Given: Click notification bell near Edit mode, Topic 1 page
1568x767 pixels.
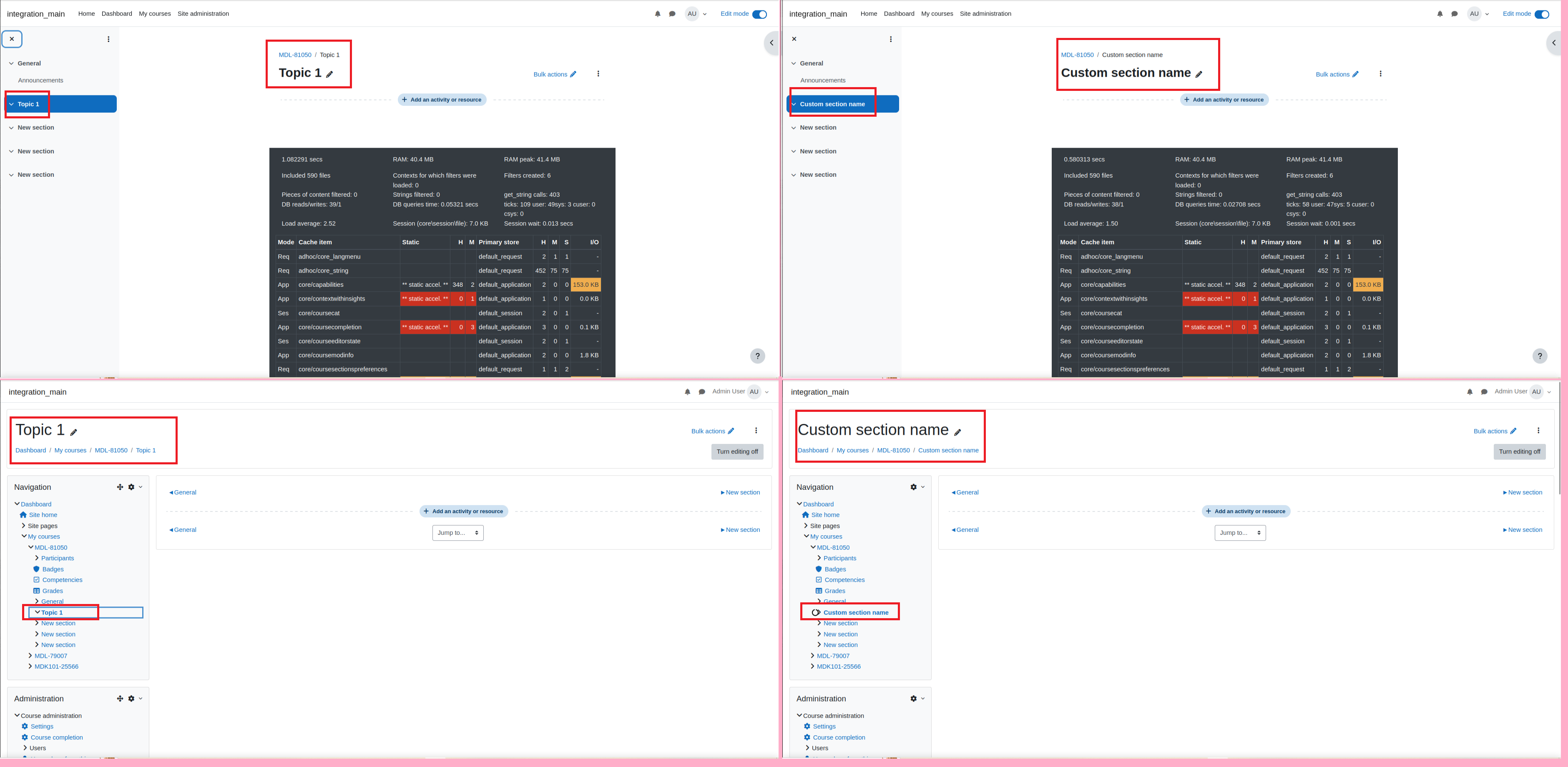Looking at the screenshot, I should 657,14.
